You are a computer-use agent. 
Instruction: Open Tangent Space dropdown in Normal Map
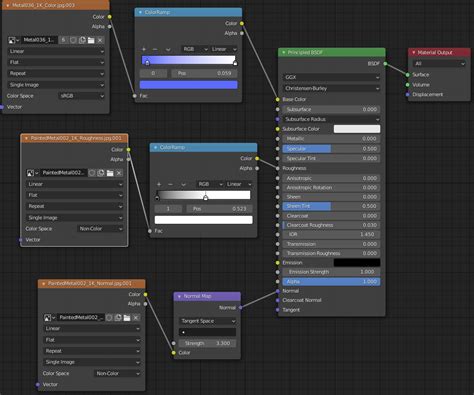pyautogui.click(x=207, y=321)
